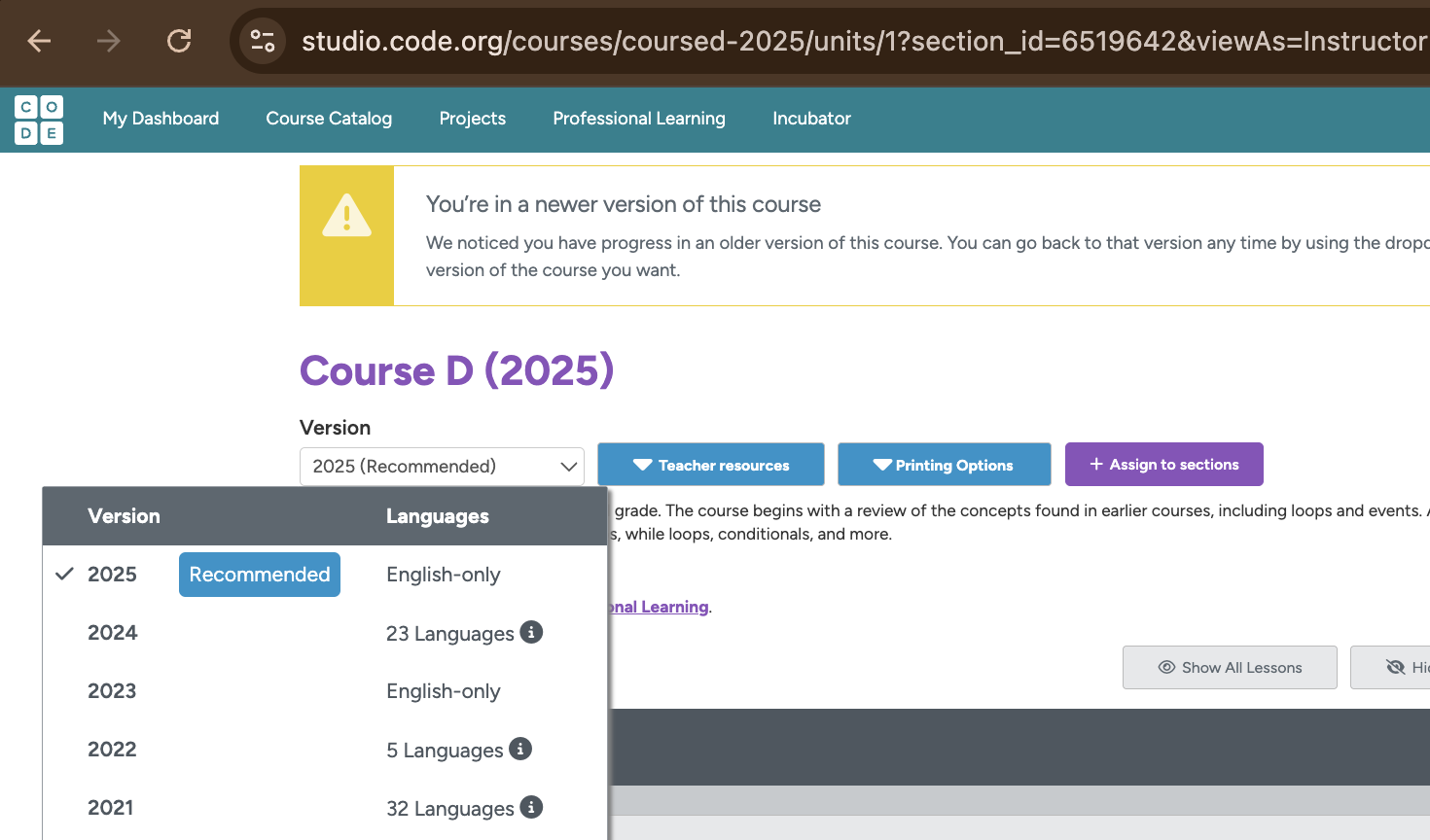This screenshot has height=840, width=1430.
Task: Open the Course Catalog
Action: point(329,119)
